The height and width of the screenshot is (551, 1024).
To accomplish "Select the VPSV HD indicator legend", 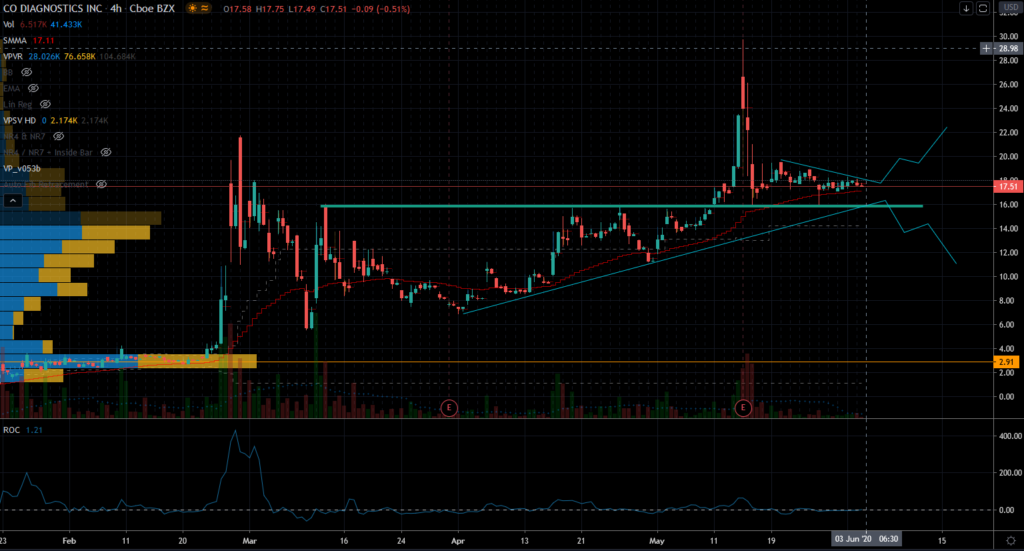I will tap(20, 121).
